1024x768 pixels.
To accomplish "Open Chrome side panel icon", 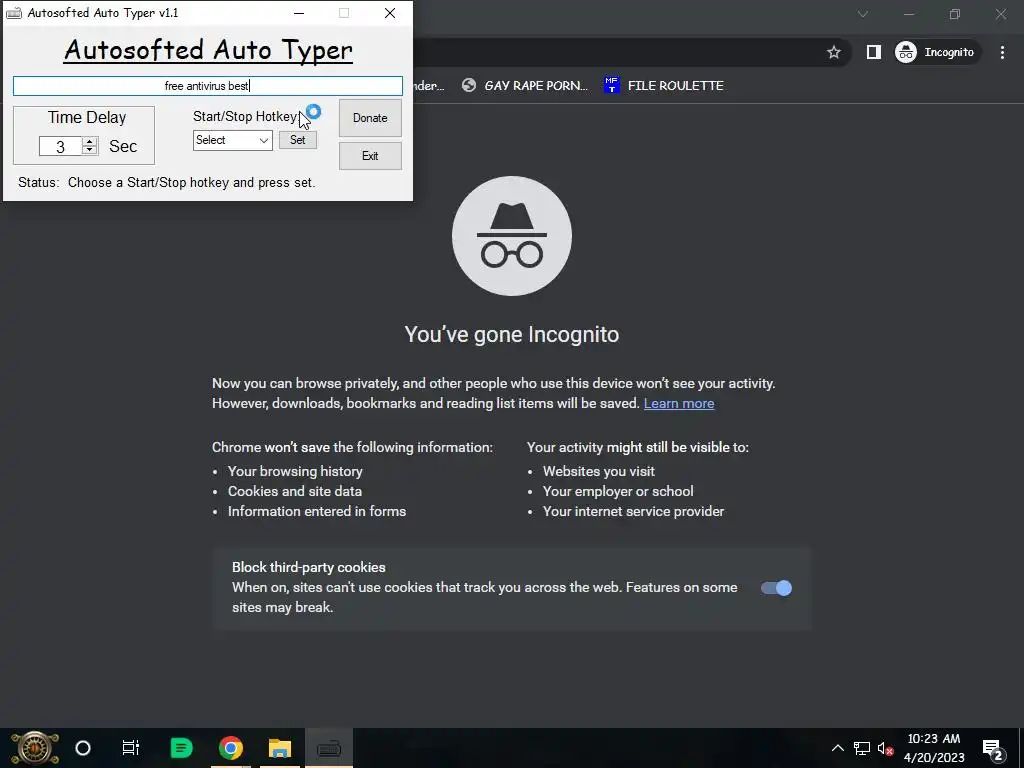I will [x=874, y=52].
